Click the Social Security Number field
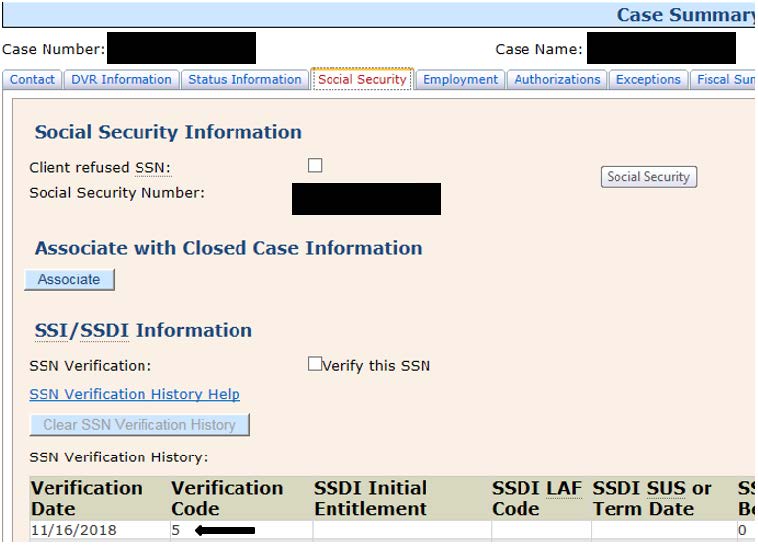 point(366,199)
